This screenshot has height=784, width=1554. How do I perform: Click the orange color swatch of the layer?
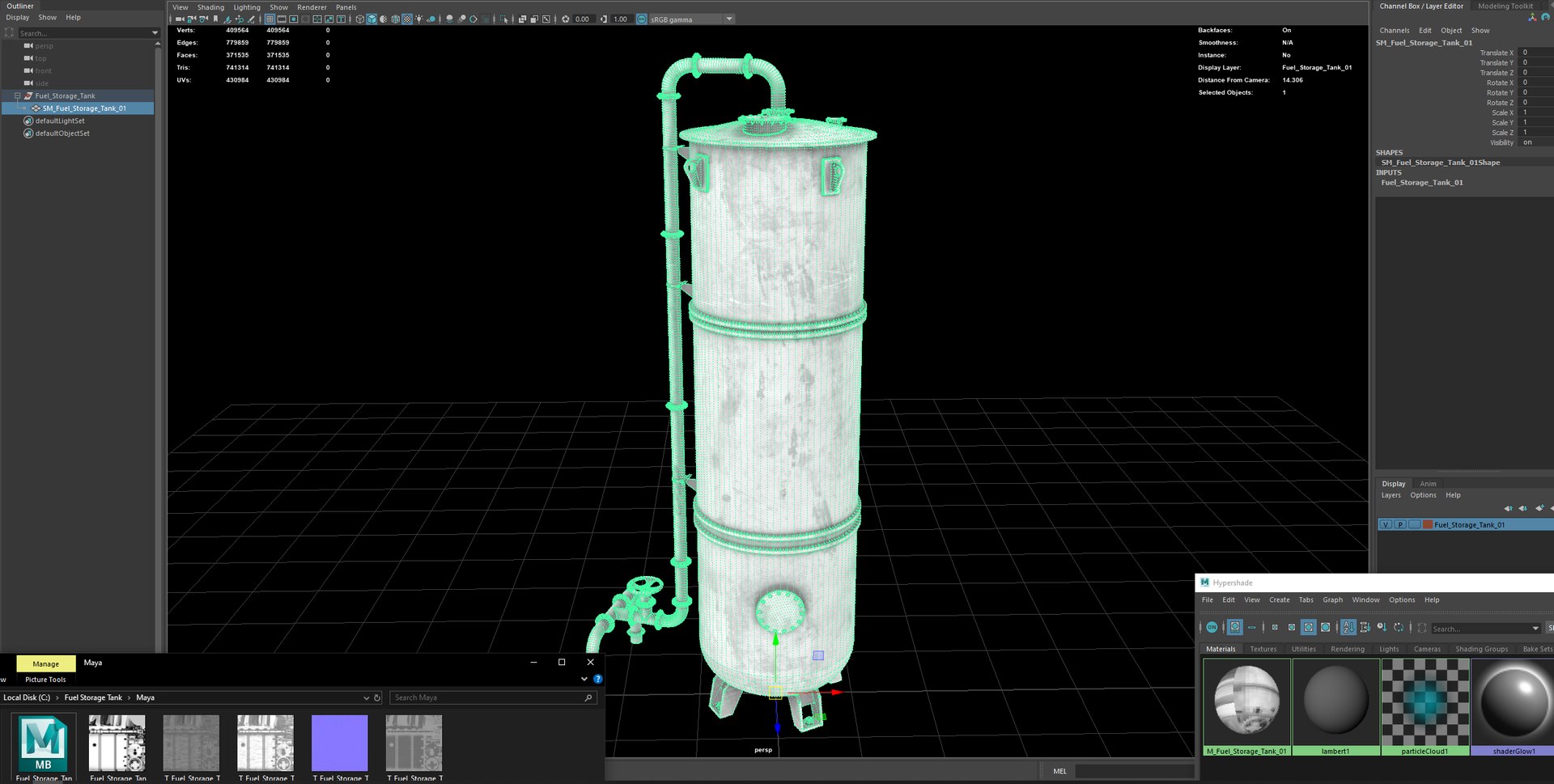[x=1428, y=524]
